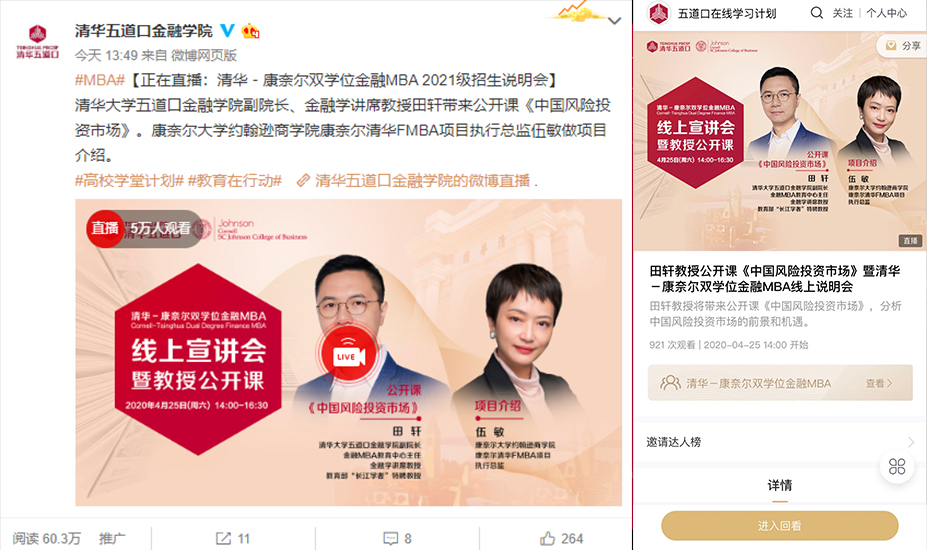Viewport: 927px width, 550px height.
Task: Open 清华-康奈尔双学位金融MBA 查看 chevron
Action: pyautogui.click(x=879, y=383)
